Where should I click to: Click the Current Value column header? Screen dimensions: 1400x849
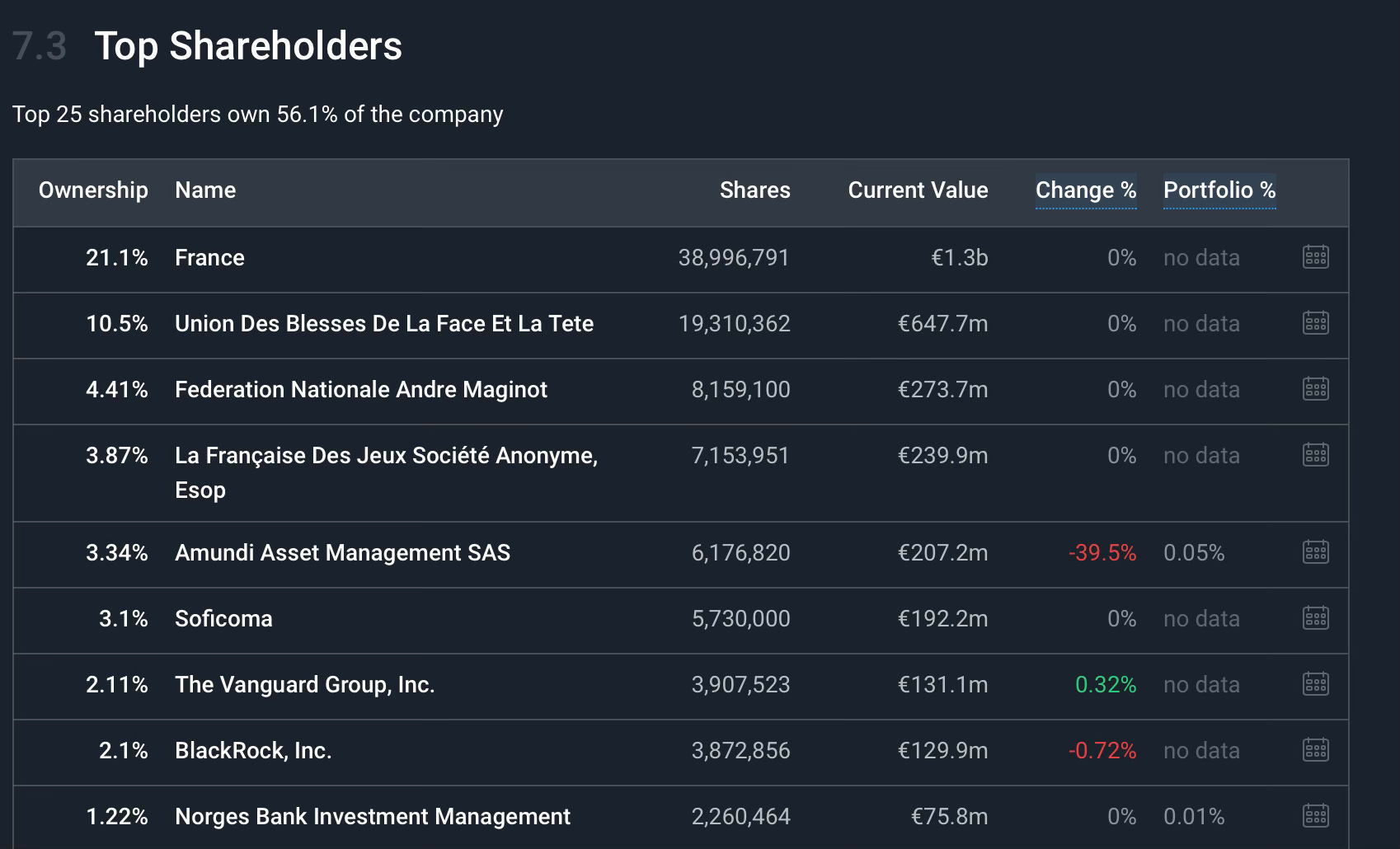(x=918, y=190)
